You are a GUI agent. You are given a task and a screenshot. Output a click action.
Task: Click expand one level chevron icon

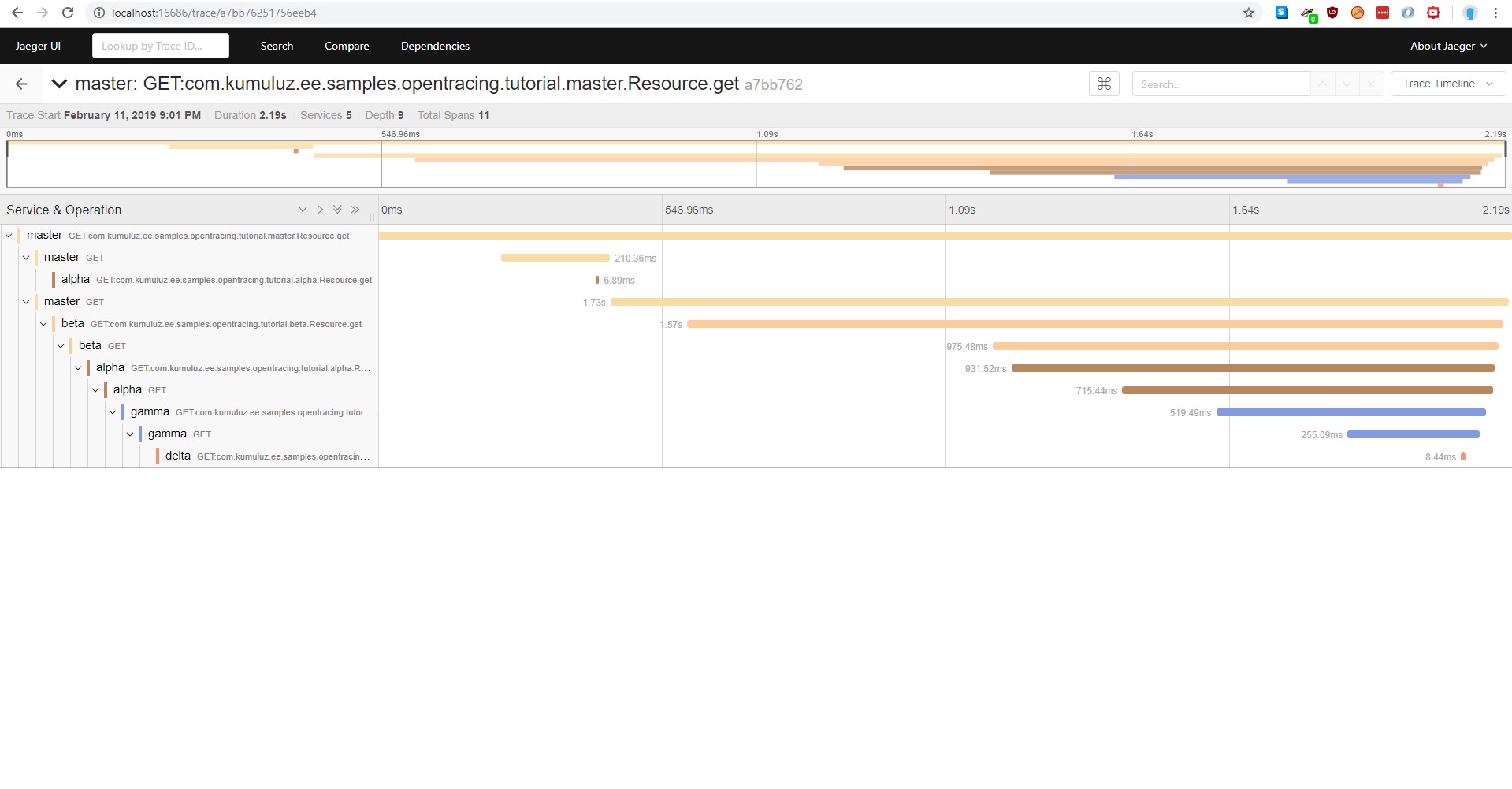tap(303, 210)
